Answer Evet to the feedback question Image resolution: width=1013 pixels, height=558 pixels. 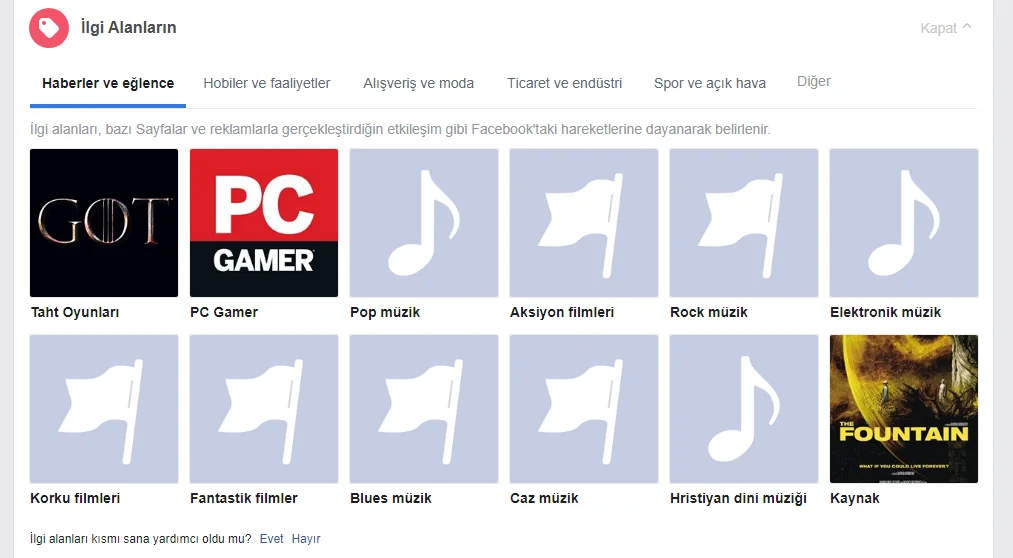pos(271,539)
